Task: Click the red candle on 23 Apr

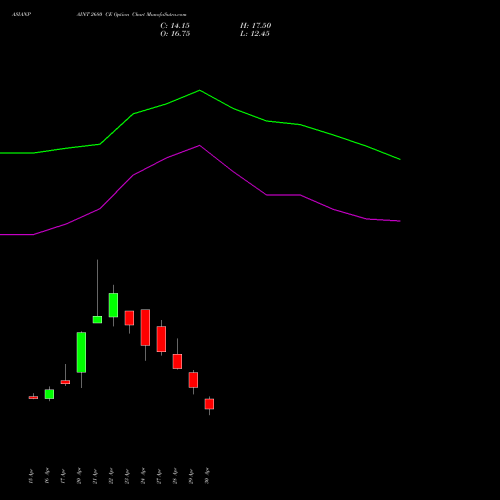Action: tap(129, 318)
